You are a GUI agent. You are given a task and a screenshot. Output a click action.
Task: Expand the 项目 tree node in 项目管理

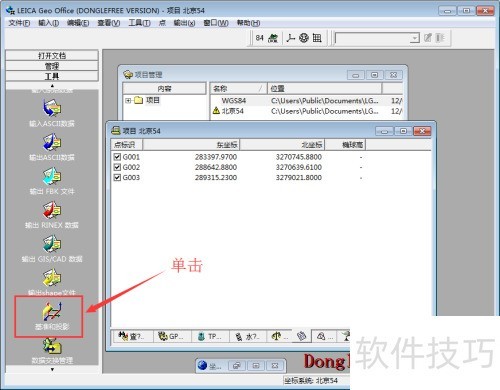tap(128, 100)
